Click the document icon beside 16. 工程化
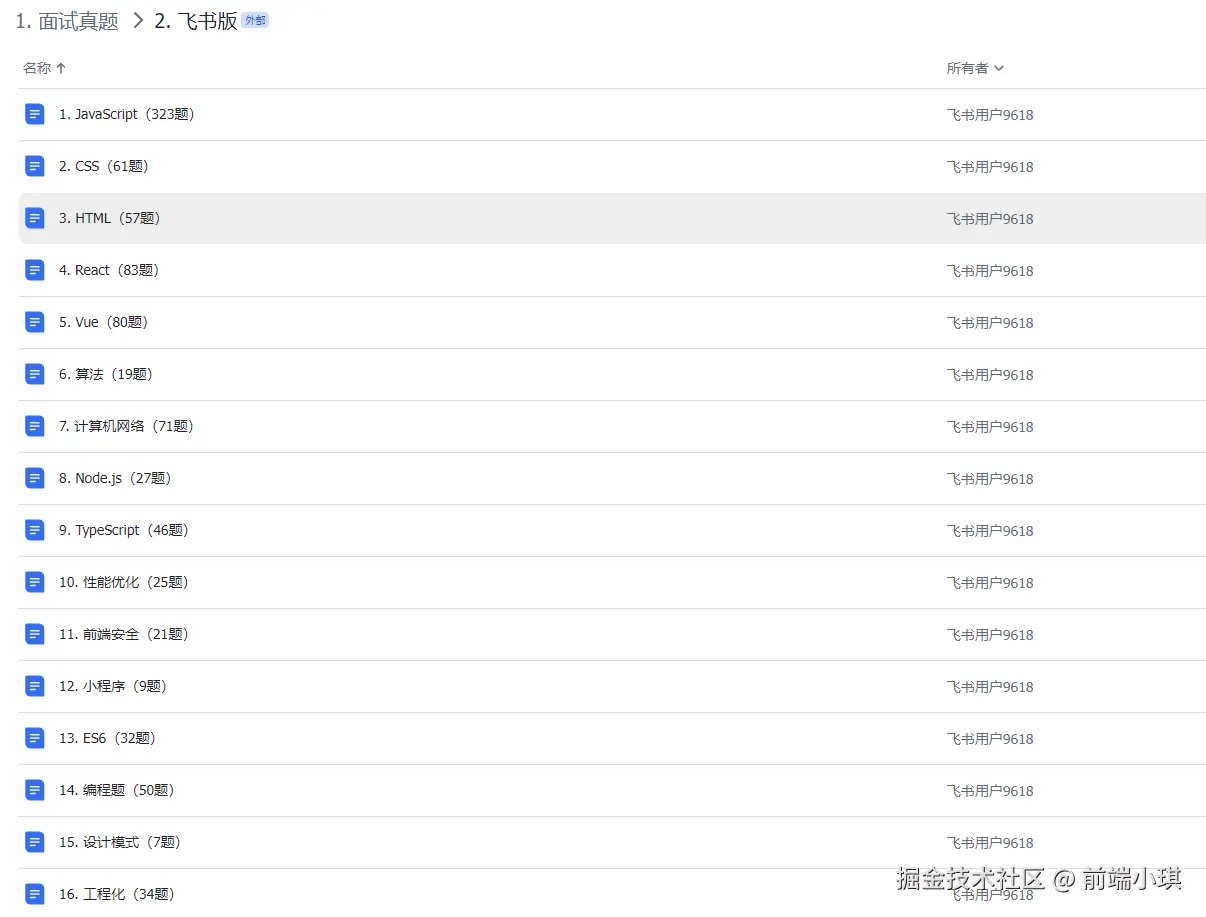The image size is (1206, 917). point(35,893)
